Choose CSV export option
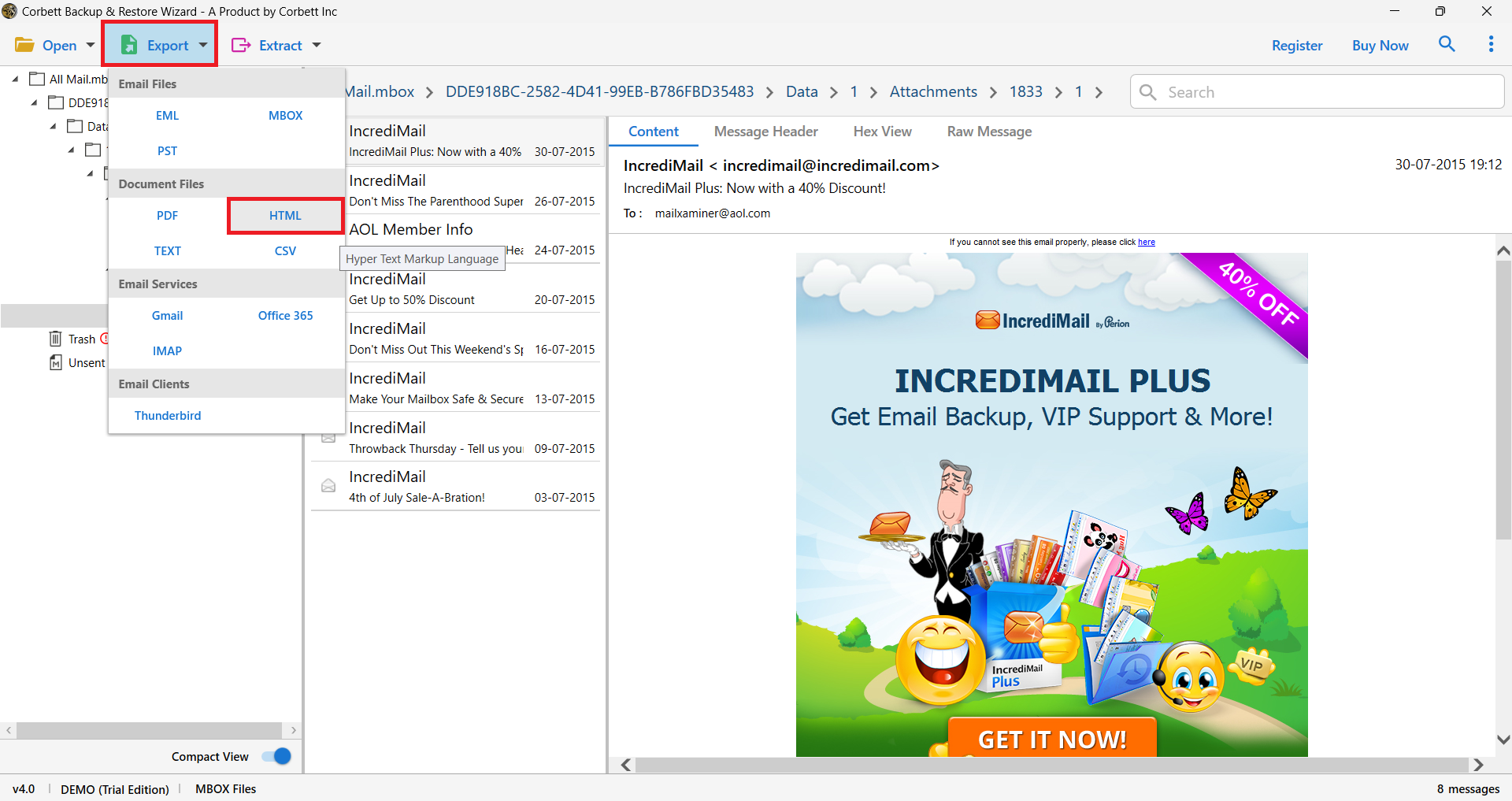 click(285, 250)
